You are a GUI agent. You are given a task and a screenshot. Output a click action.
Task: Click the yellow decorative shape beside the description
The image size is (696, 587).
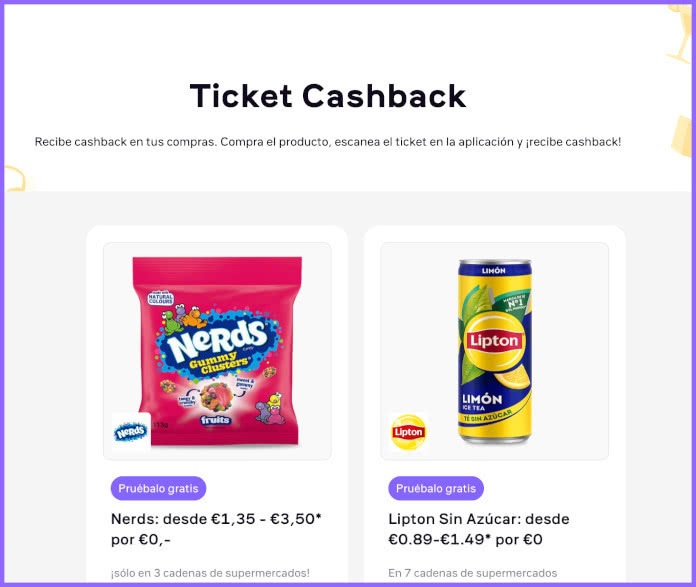tap(681, 136)
